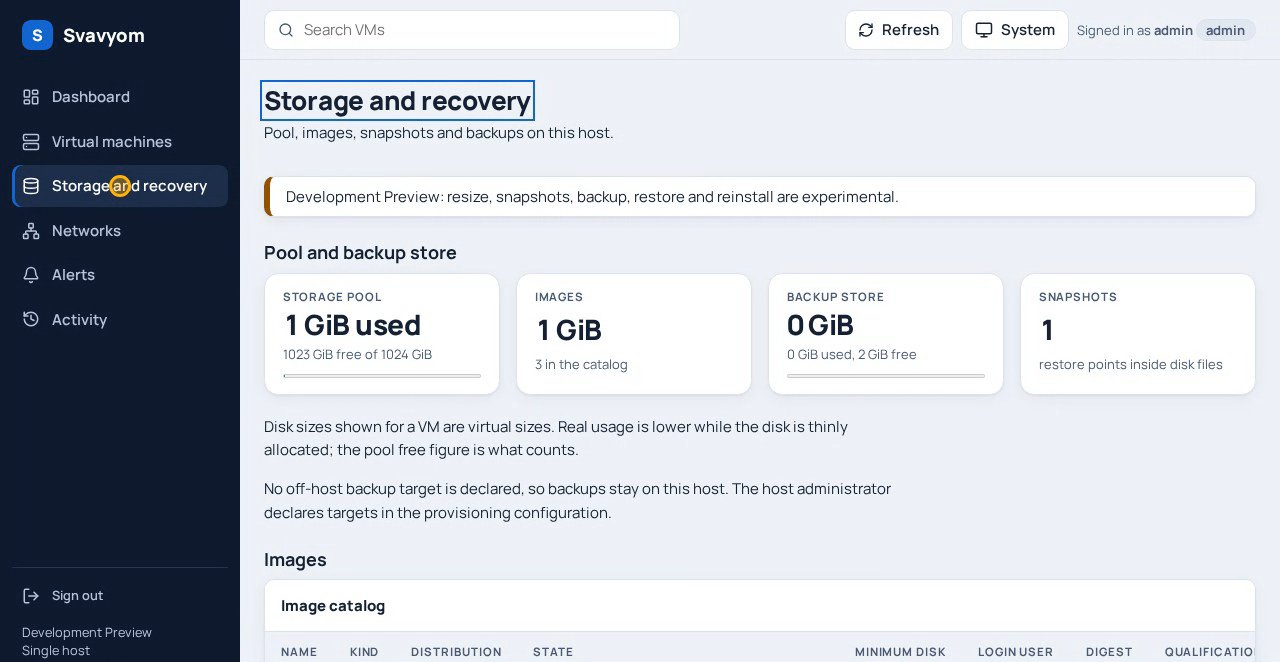This screenshot has width=1280, height=662.
Task: Click the storage pool usage bar
Action: 382,376
